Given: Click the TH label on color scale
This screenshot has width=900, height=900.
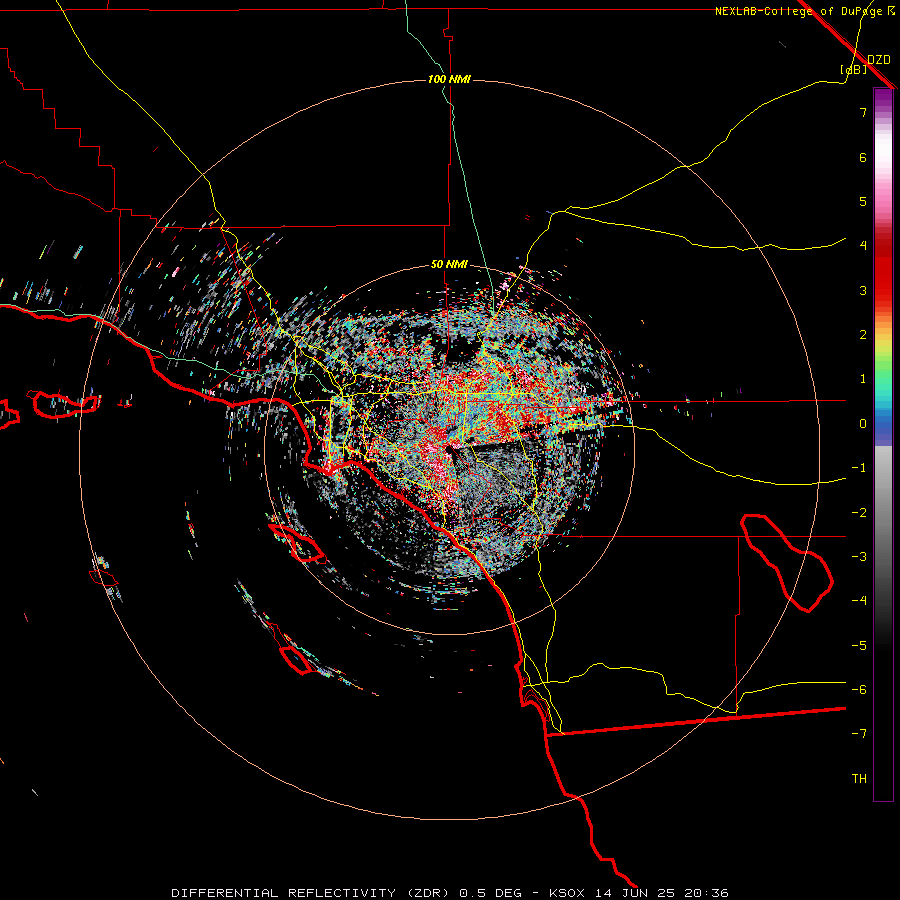Looking at the screenshot, I should pyautogui.click(x=859, y=779).
